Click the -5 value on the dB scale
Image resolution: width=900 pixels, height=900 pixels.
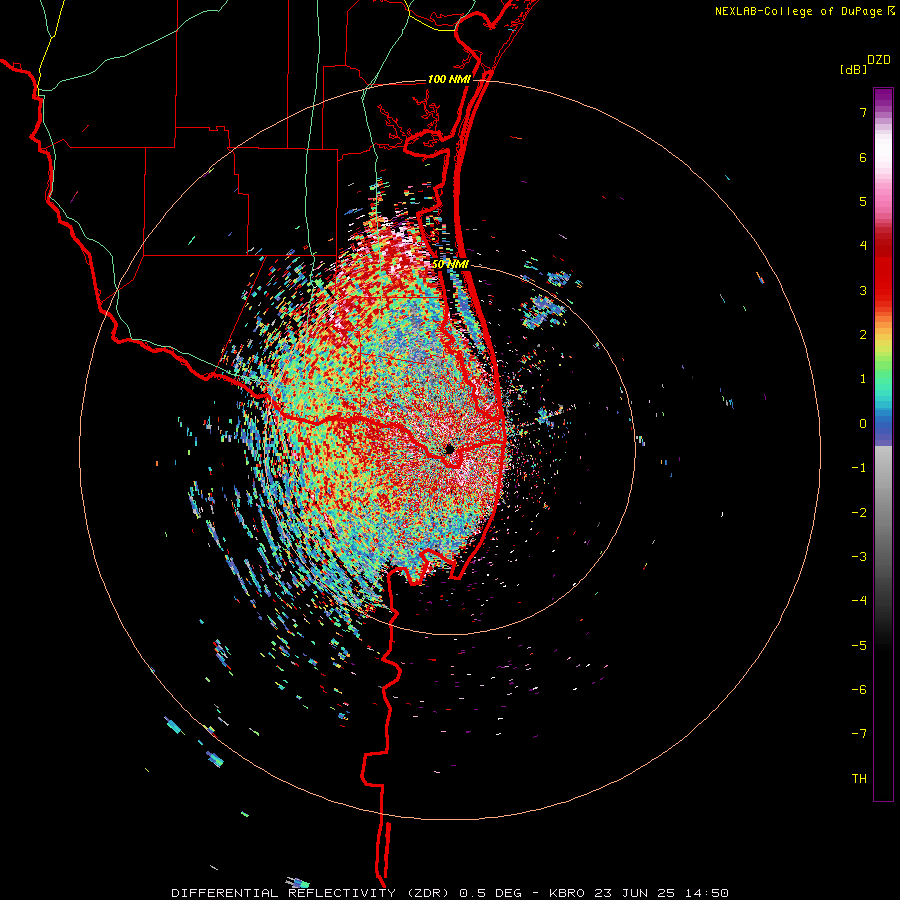pyautogui.click(x=859, y=646)
